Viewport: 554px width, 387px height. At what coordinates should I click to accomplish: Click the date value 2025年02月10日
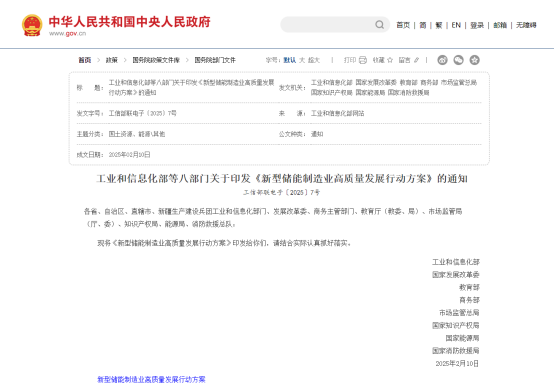[x=129, y=154]
